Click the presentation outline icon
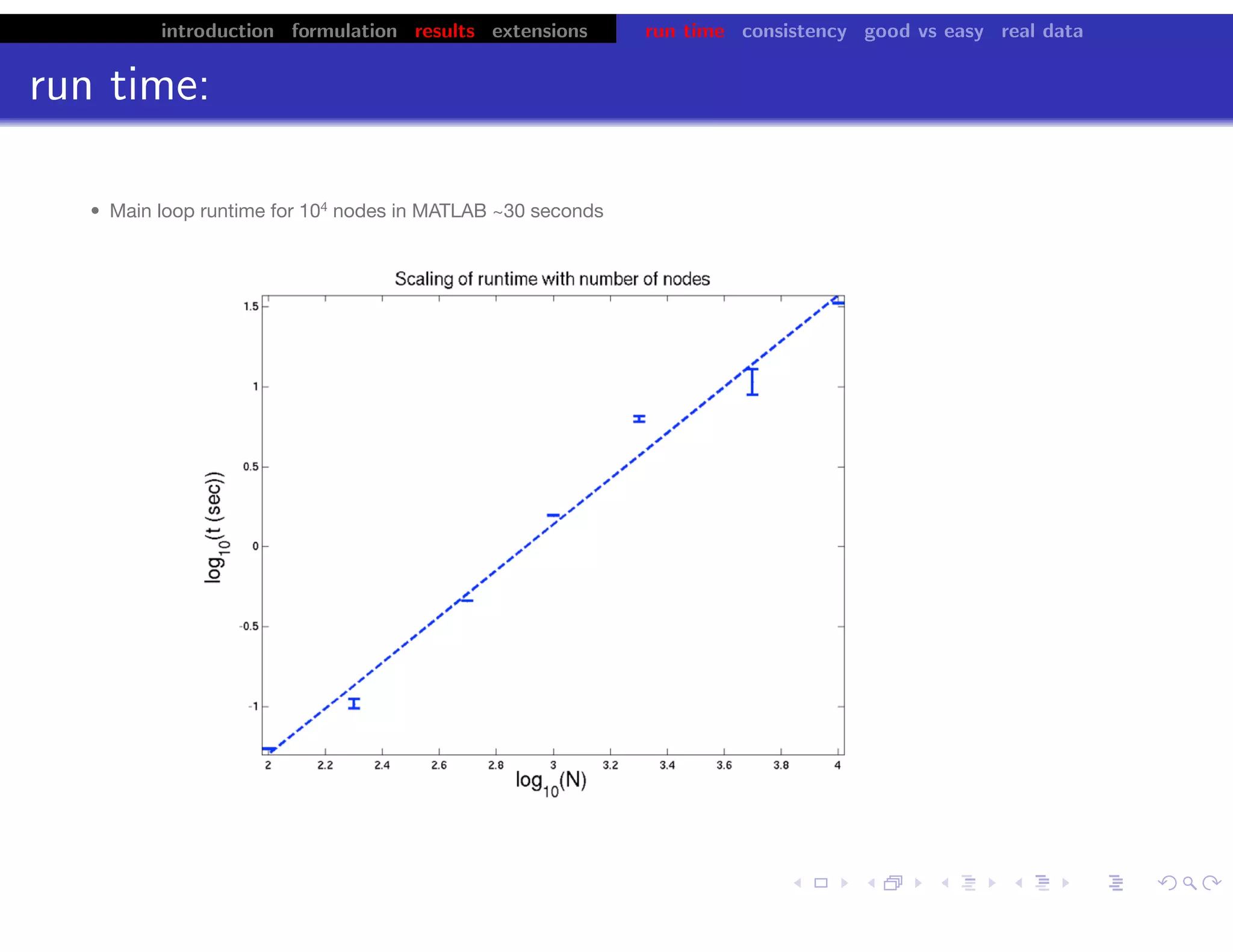This screenshot has height=952, width=1233. pos(1116,883)
